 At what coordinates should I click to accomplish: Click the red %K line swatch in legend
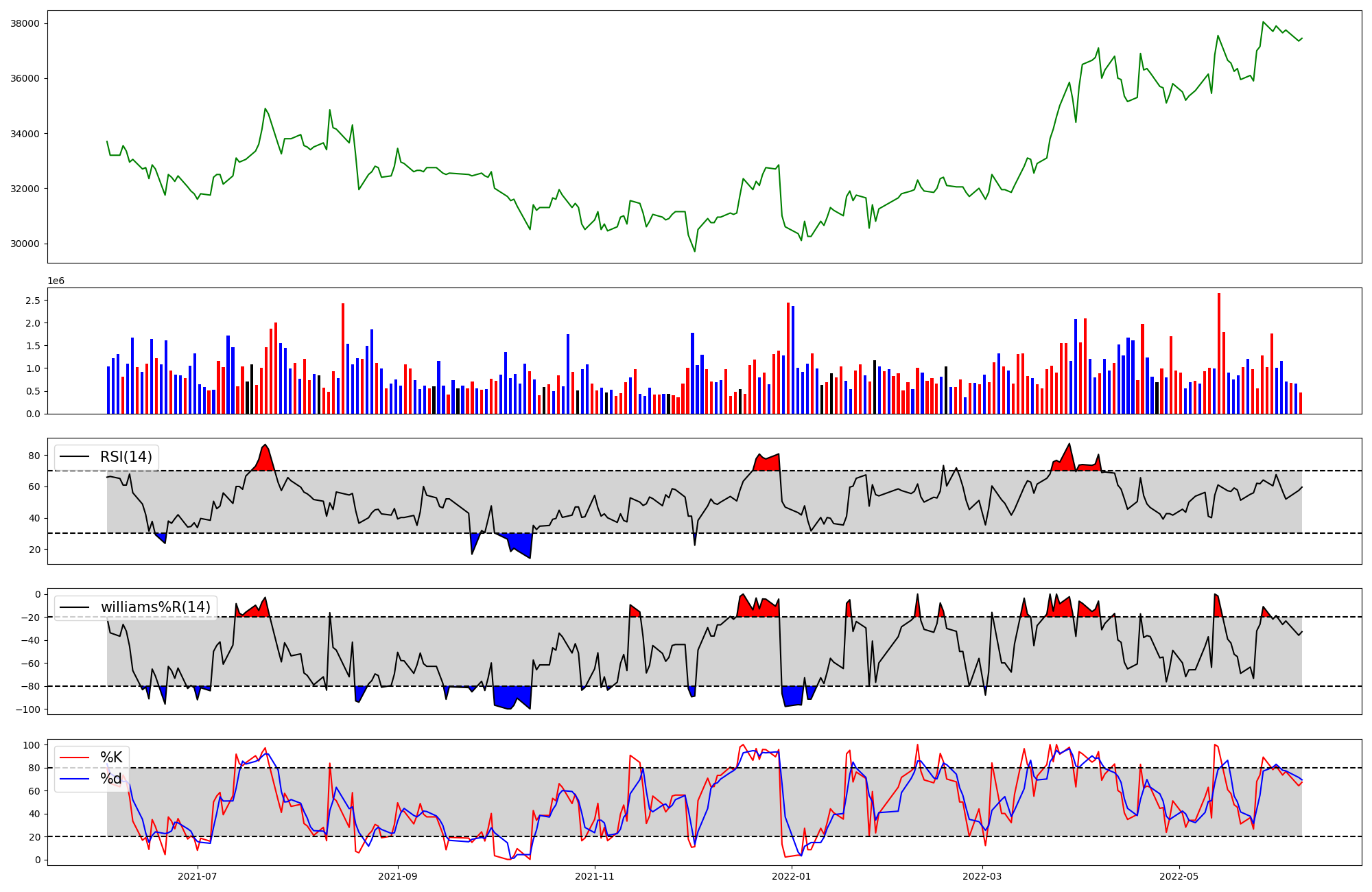coord(75,758)
